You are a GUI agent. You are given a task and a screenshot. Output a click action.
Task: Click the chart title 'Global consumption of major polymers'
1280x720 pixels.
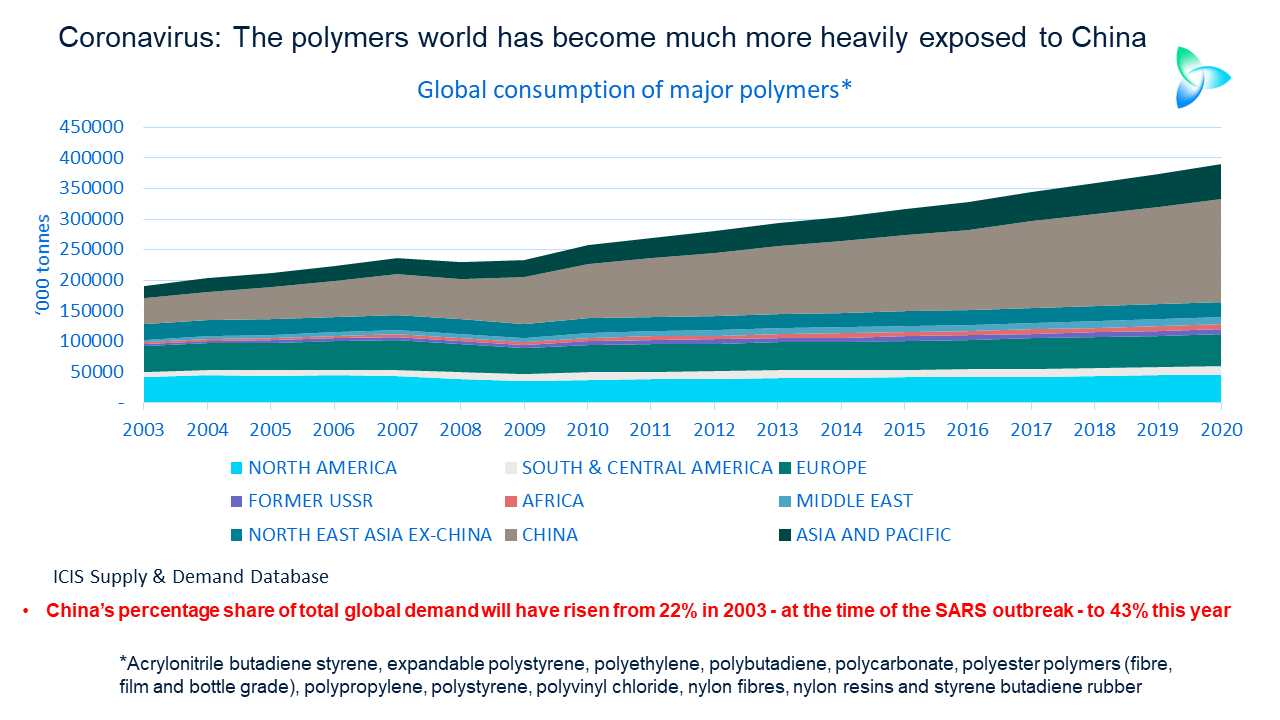(634, 89)
